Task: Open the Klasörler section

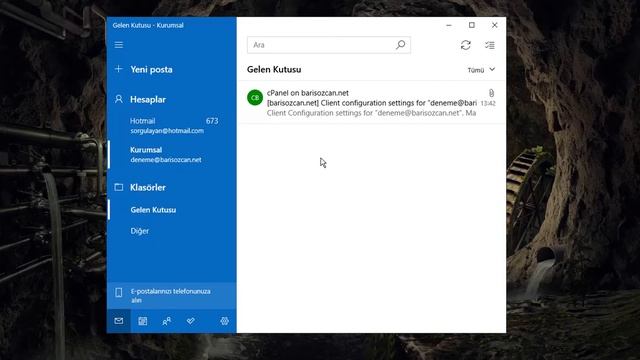Action: tap(148, 187)
